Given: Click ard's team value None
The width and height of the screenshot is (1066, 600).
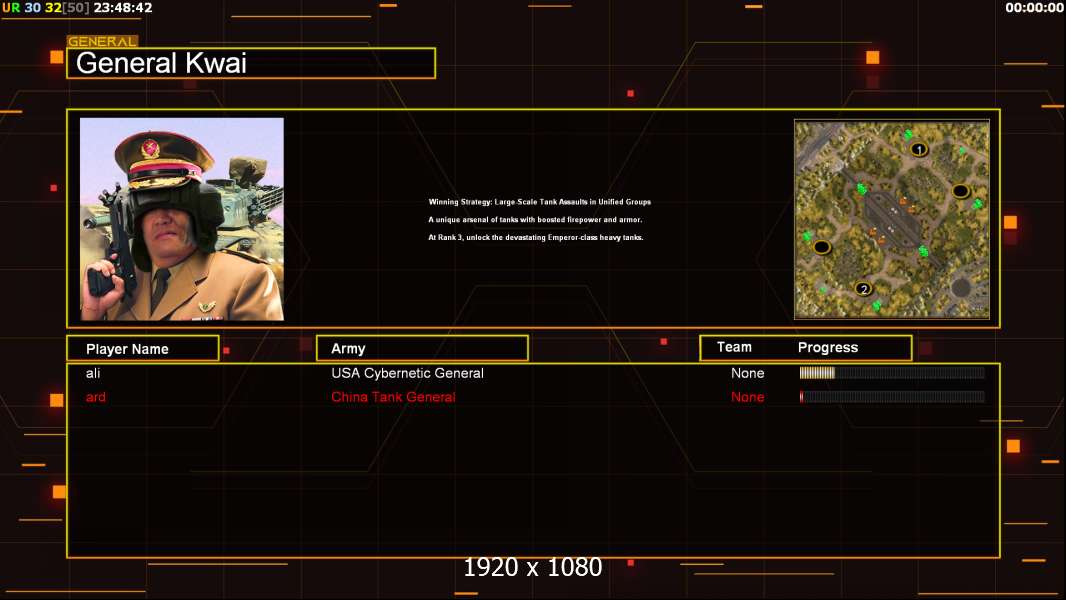Looking at the screenshot, I should (x=747, y=397).
